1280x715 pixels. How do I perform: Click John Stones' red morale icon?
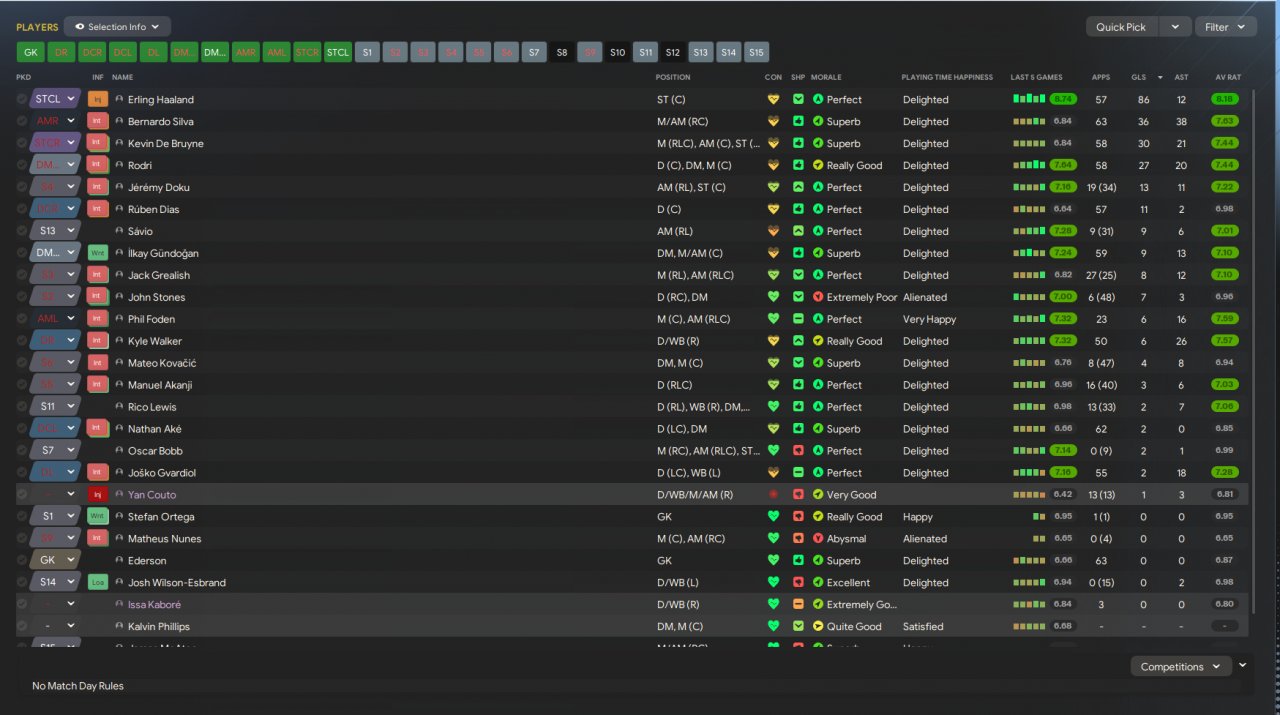(818, 297)
